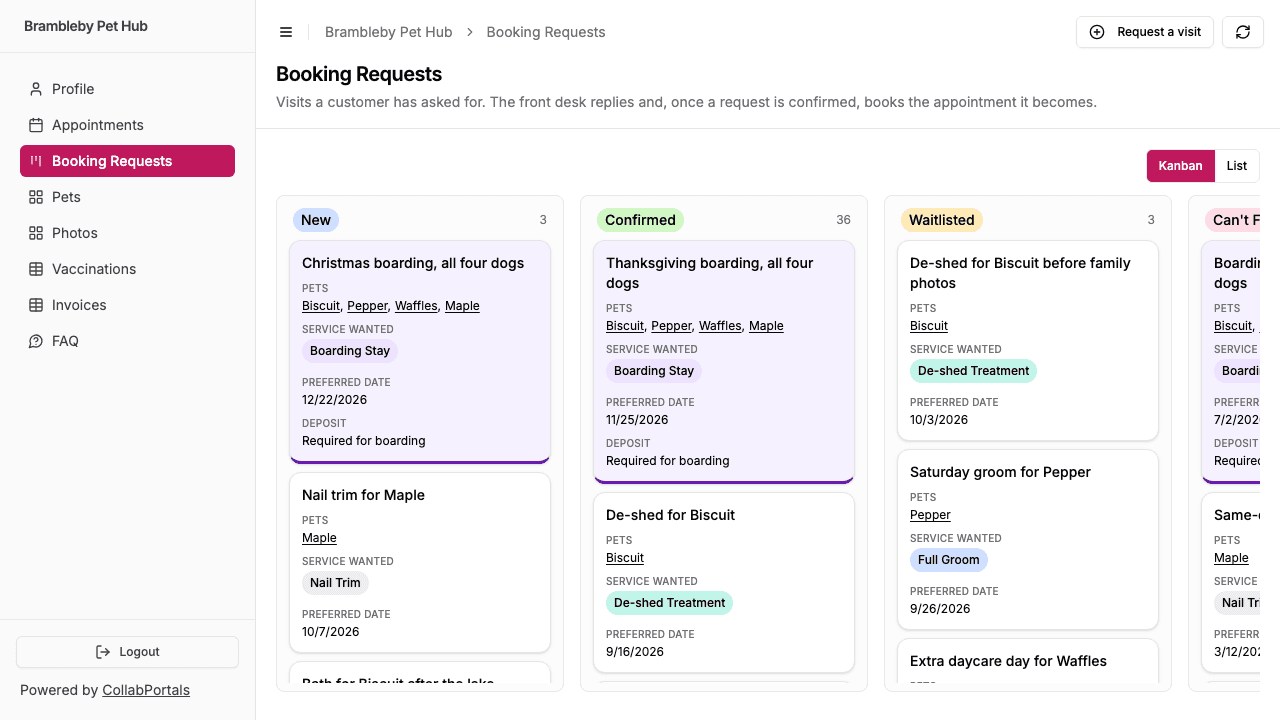This screenshot has height=720, width=1280.
Task: Navigate to Vaccinations
Action: coord(127,269)
